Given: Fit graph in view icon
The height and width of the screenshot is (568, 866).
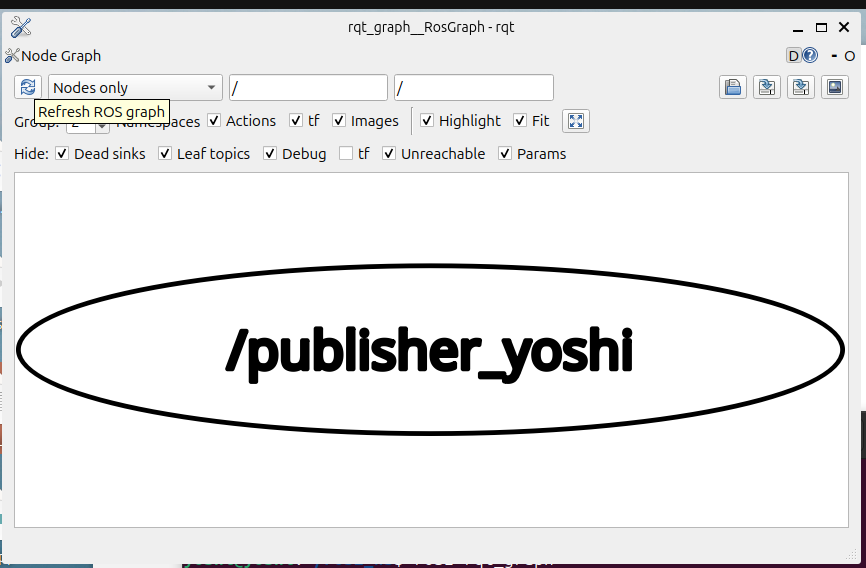Looking at the screenshot, I should pyautogui.click(x=576, y=121).
